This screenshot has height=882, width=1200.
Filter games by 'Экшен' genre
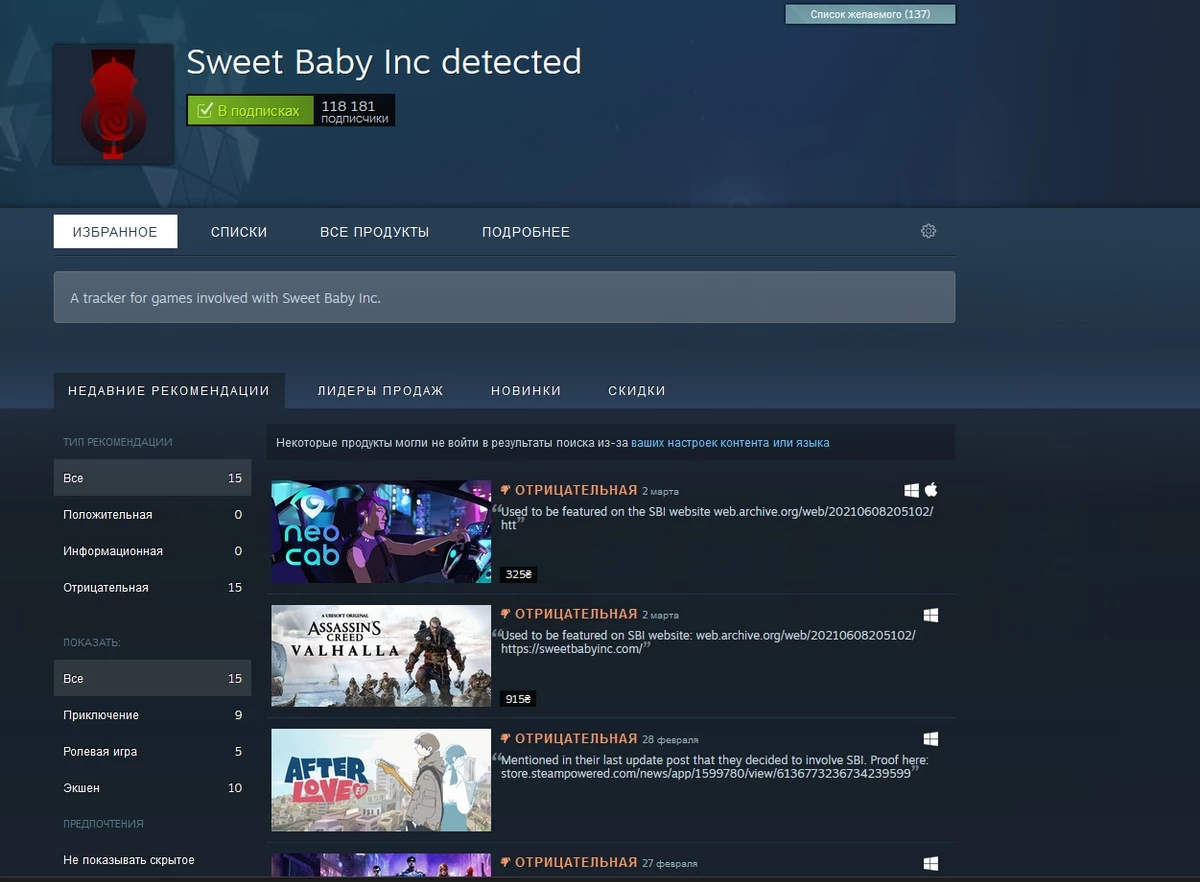pyautogui.click(x=152, y=788)
